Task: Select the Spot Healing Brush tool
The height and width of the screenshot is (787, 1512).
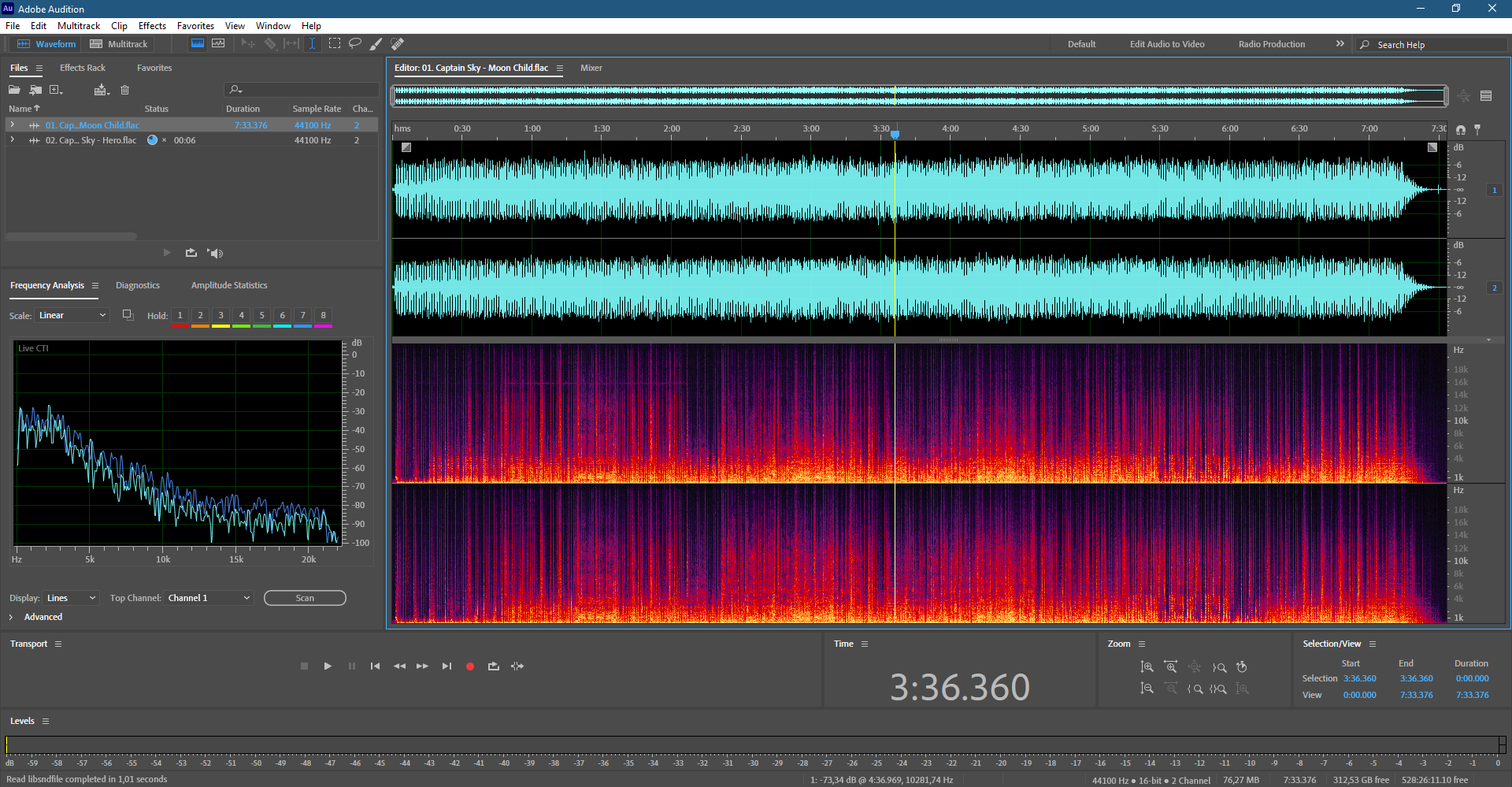Action: click(398, 43)
